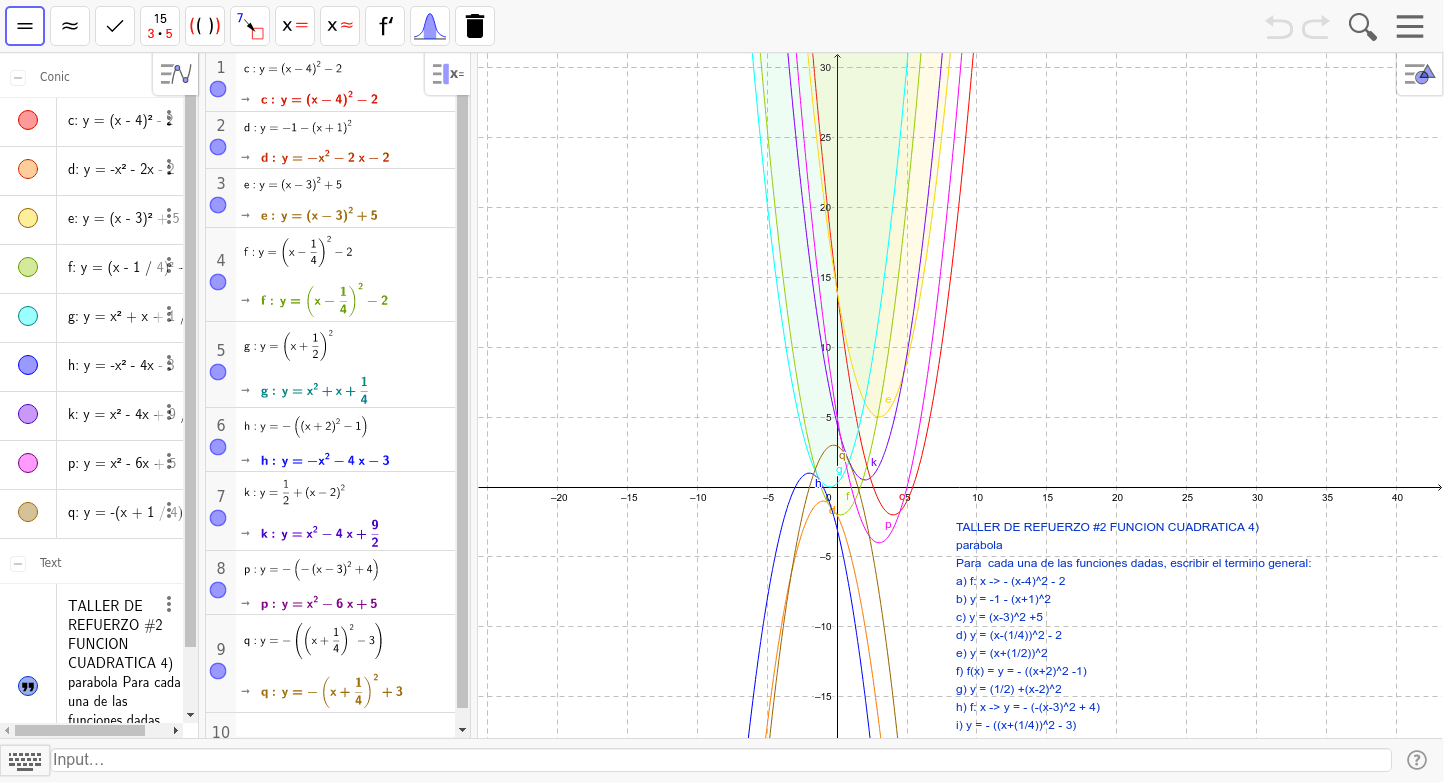Click the bottom Input field
Screen dimensions: 1444x783
[720, 760]
